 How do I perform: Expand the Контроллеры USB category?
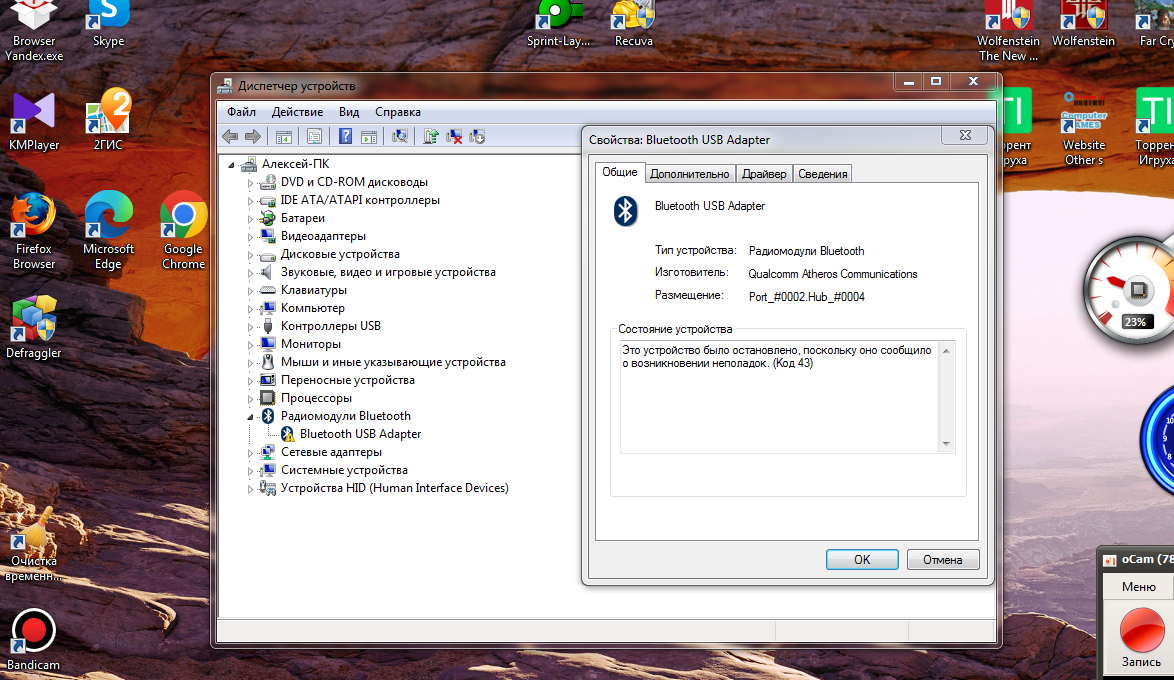[x=251, y=326]
